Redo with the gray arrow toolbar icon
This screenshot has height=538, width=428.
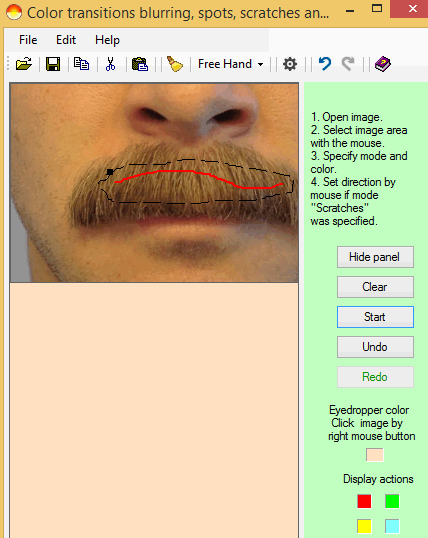tap(348, 64)
